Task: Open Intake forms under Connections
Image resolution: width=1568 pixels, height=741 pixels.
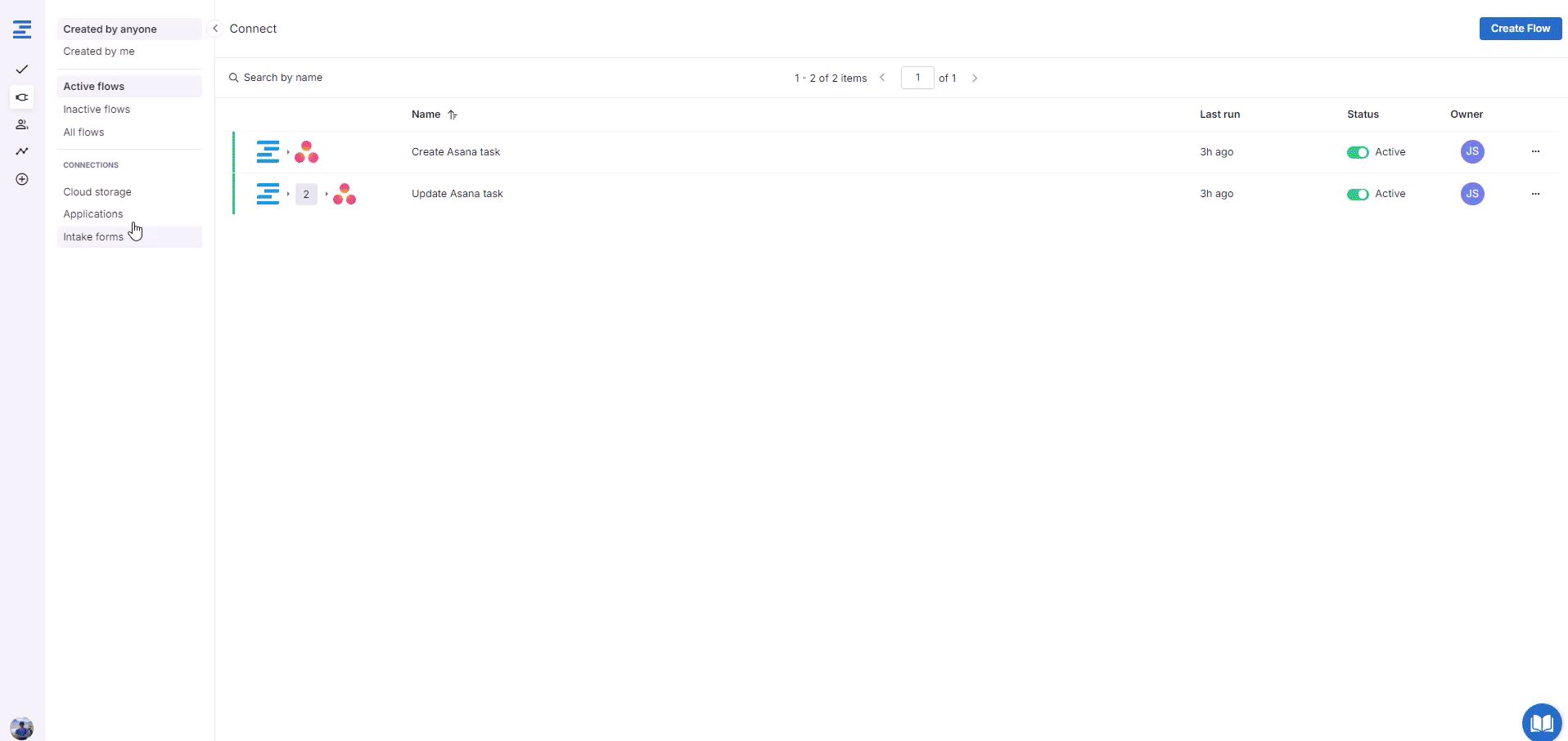Action: tap(93, 237)
